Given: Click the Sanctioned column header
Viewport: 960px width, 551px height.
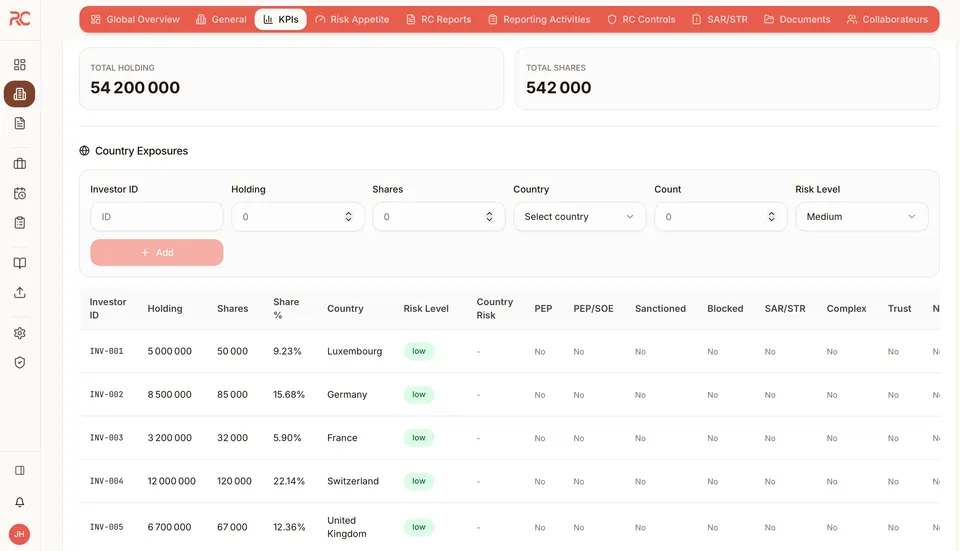Looking at the screenshot, I should (x=660, y=309).
